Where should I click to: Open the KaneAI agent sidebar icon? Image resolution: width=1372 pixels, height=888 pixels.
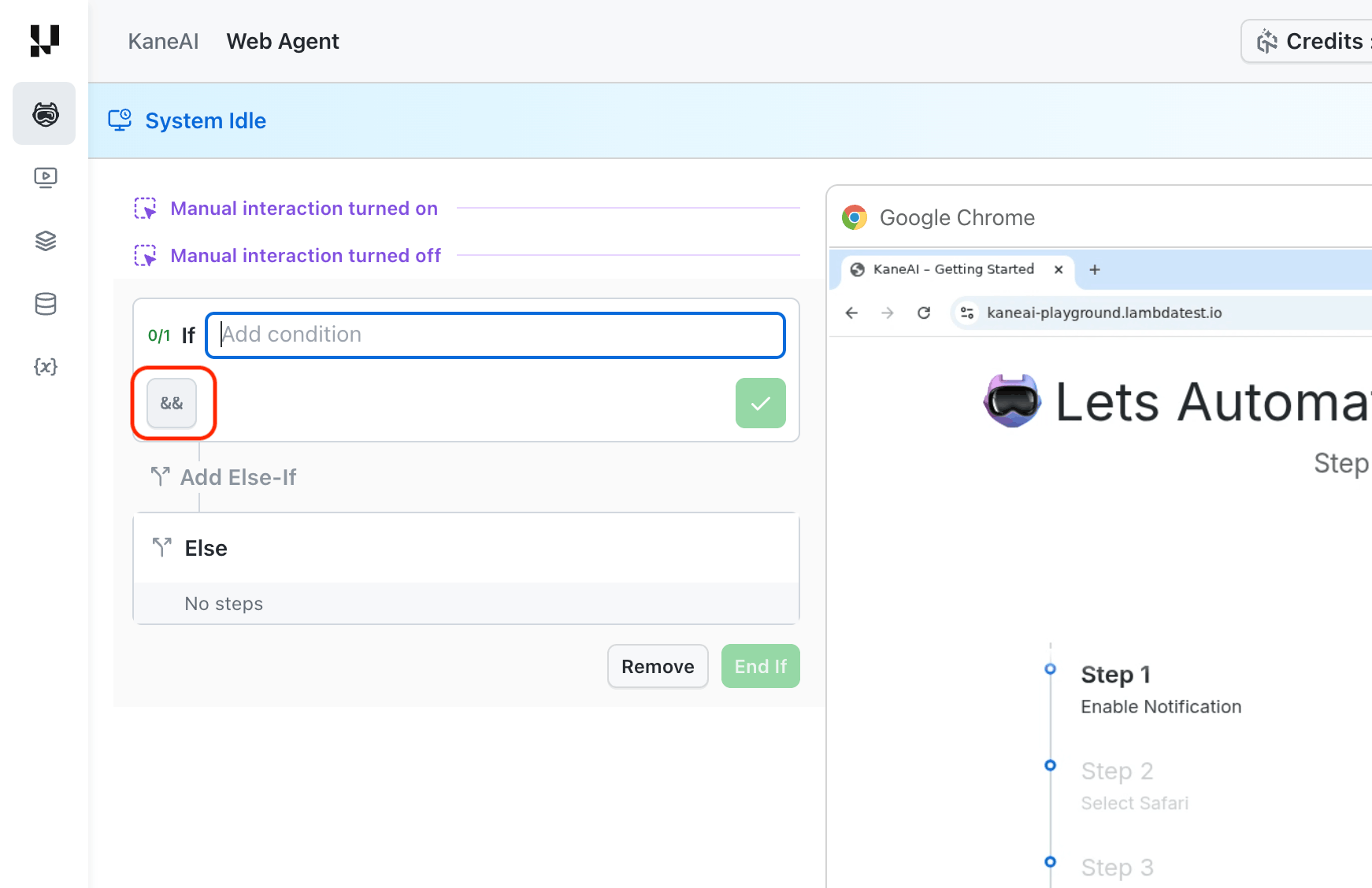(x=45, y=114)
